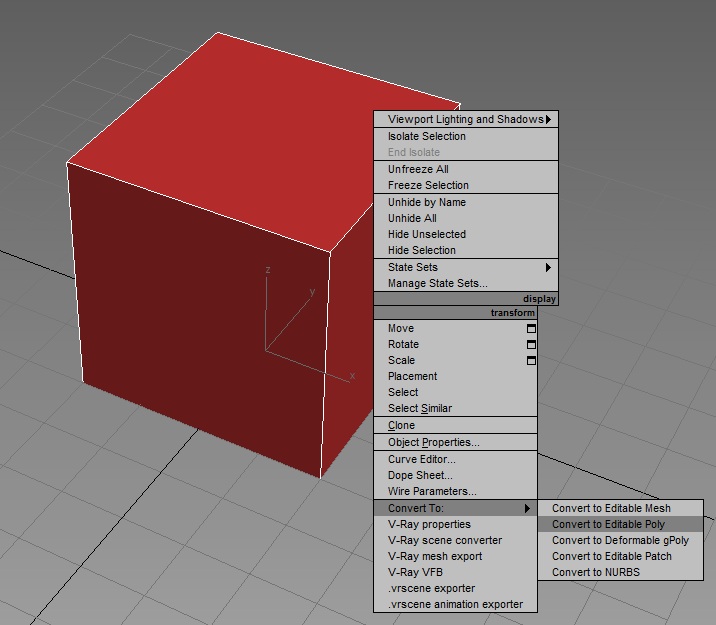Open the Curve Editor...
The height and width of the screenshot is (625, 716).
click(x=455, y=459)
